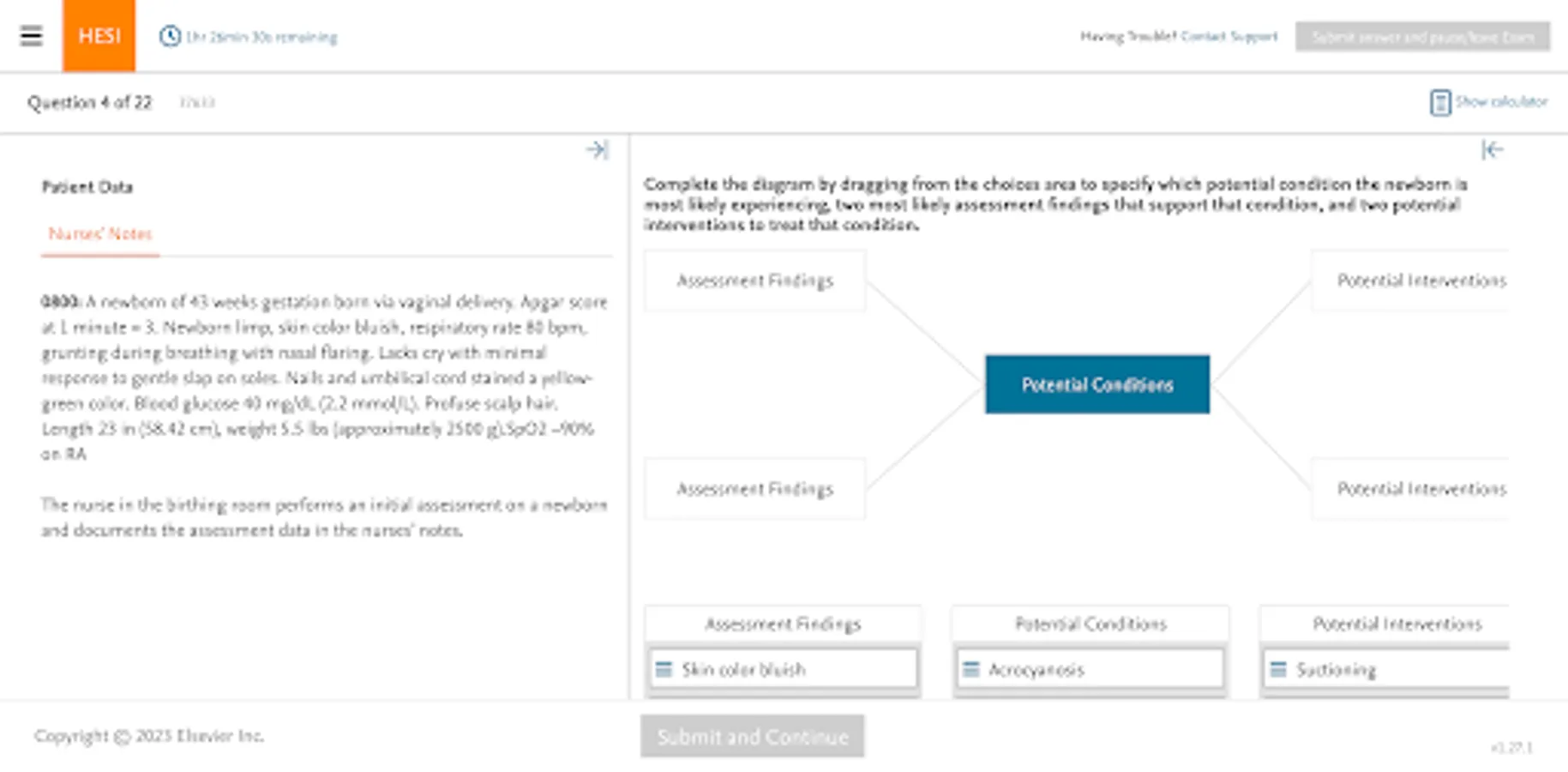Collapse the Patient Data panel arrow

(598, 150)
